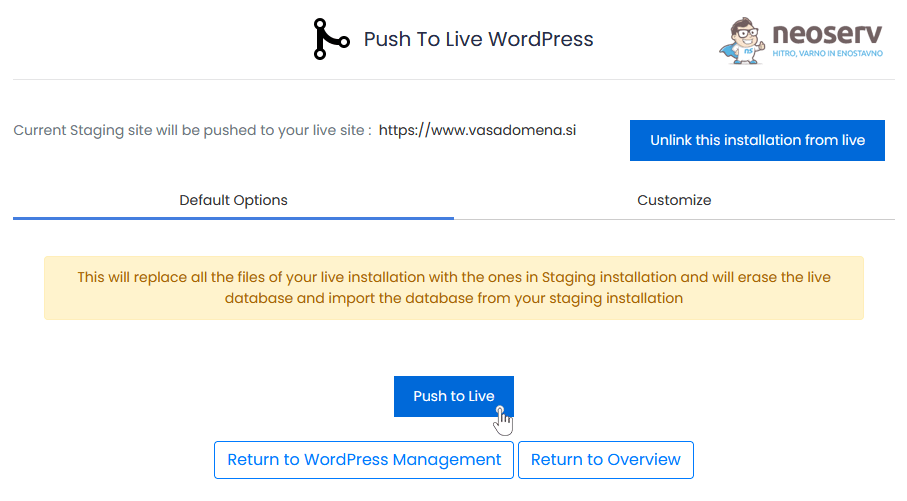Click the neoserv logo
Image resolution: width=907 pixels, height=501 pixels.
click(801, 40)
